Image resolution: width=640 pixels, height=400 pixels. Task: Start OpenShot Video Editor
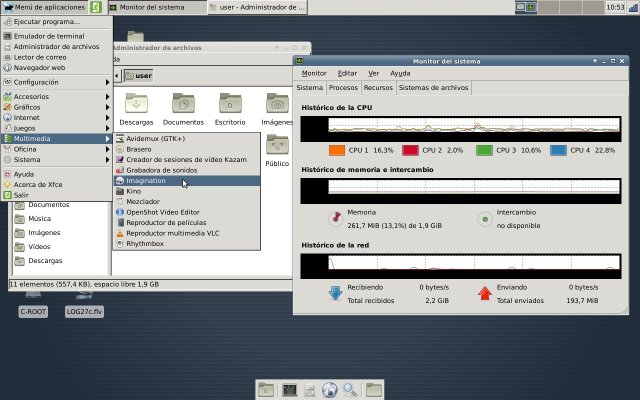point(163,212)
